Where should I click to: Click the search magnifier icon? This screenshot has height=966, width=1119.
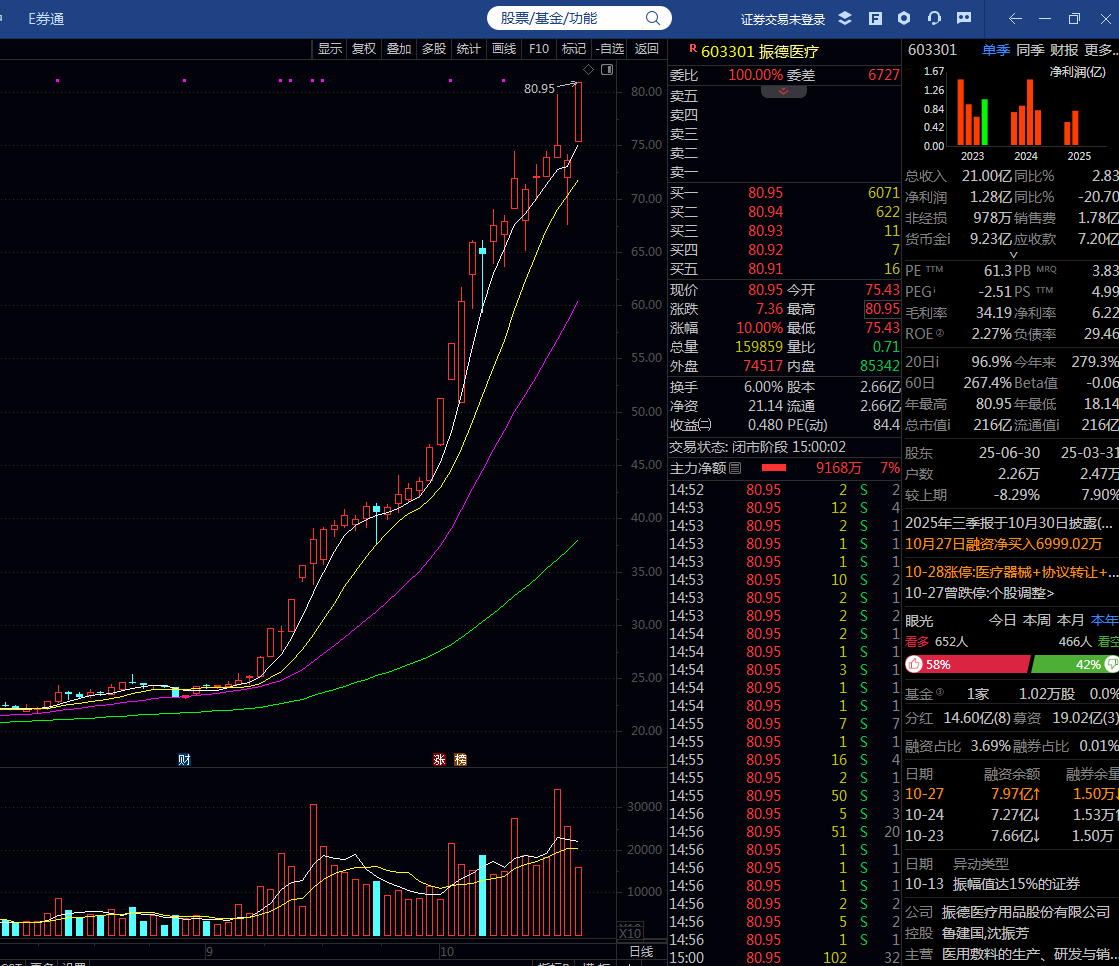coord(653,18)
